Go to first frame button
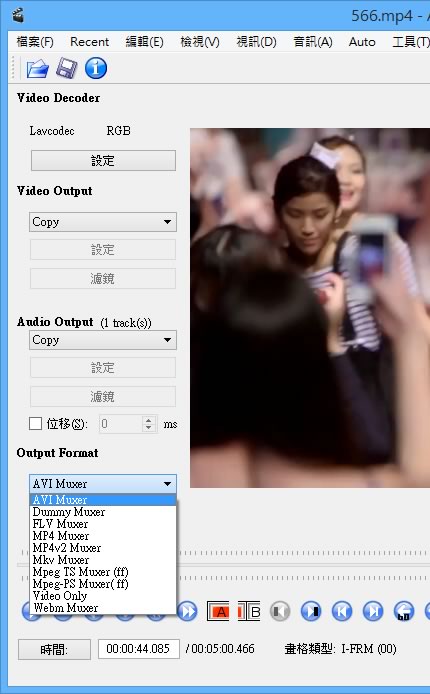The height and width of the screenshot is (694, 430). (342, 611)
